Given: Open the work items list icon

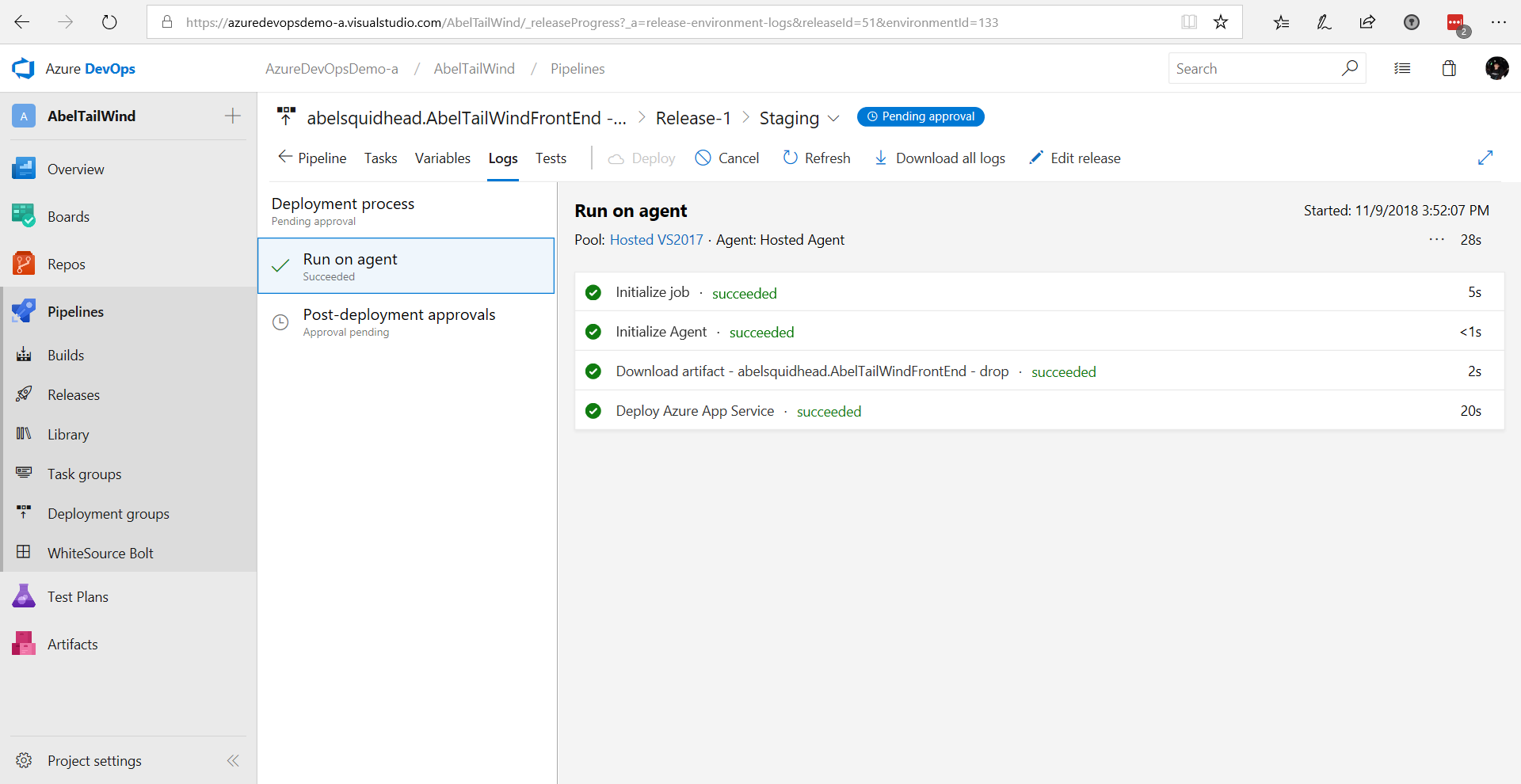Looking at the screenshot, I should pyautogui.click(x=1402, y=69).
